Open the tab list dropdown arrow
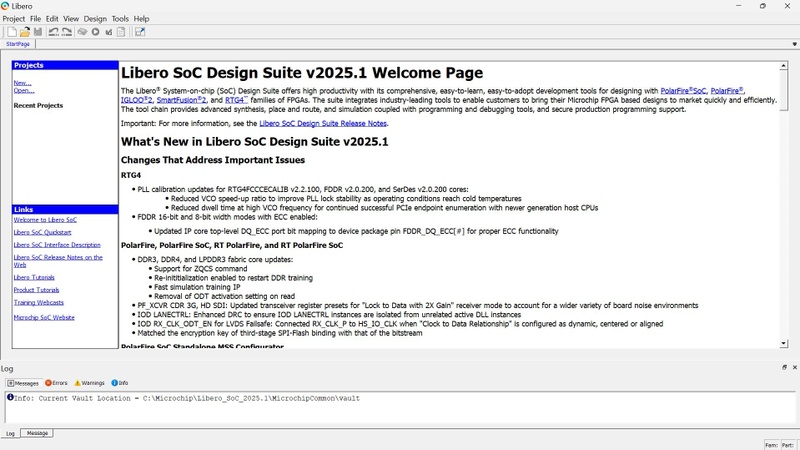The image size is (800, 450). (x=794, y=44)
